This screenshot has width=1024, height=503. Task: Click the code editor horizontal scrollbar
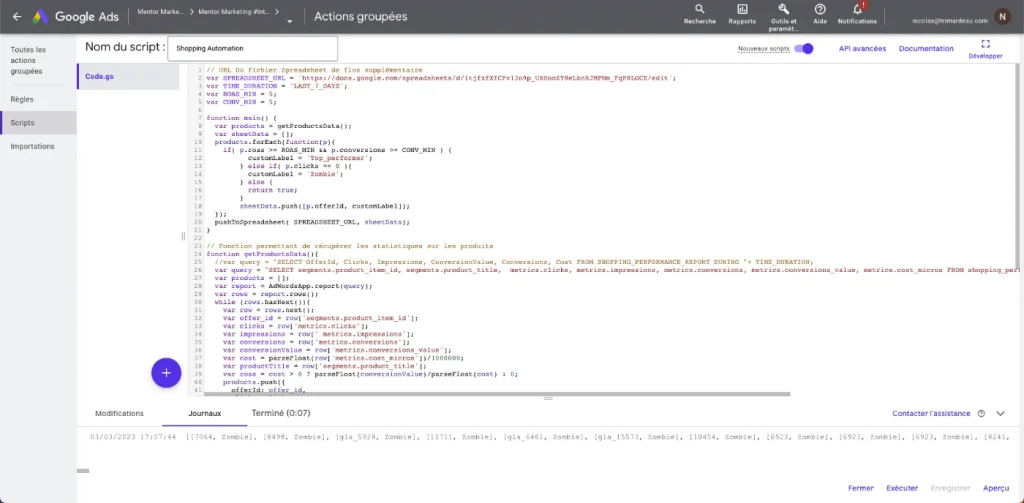tap(497, 394)
